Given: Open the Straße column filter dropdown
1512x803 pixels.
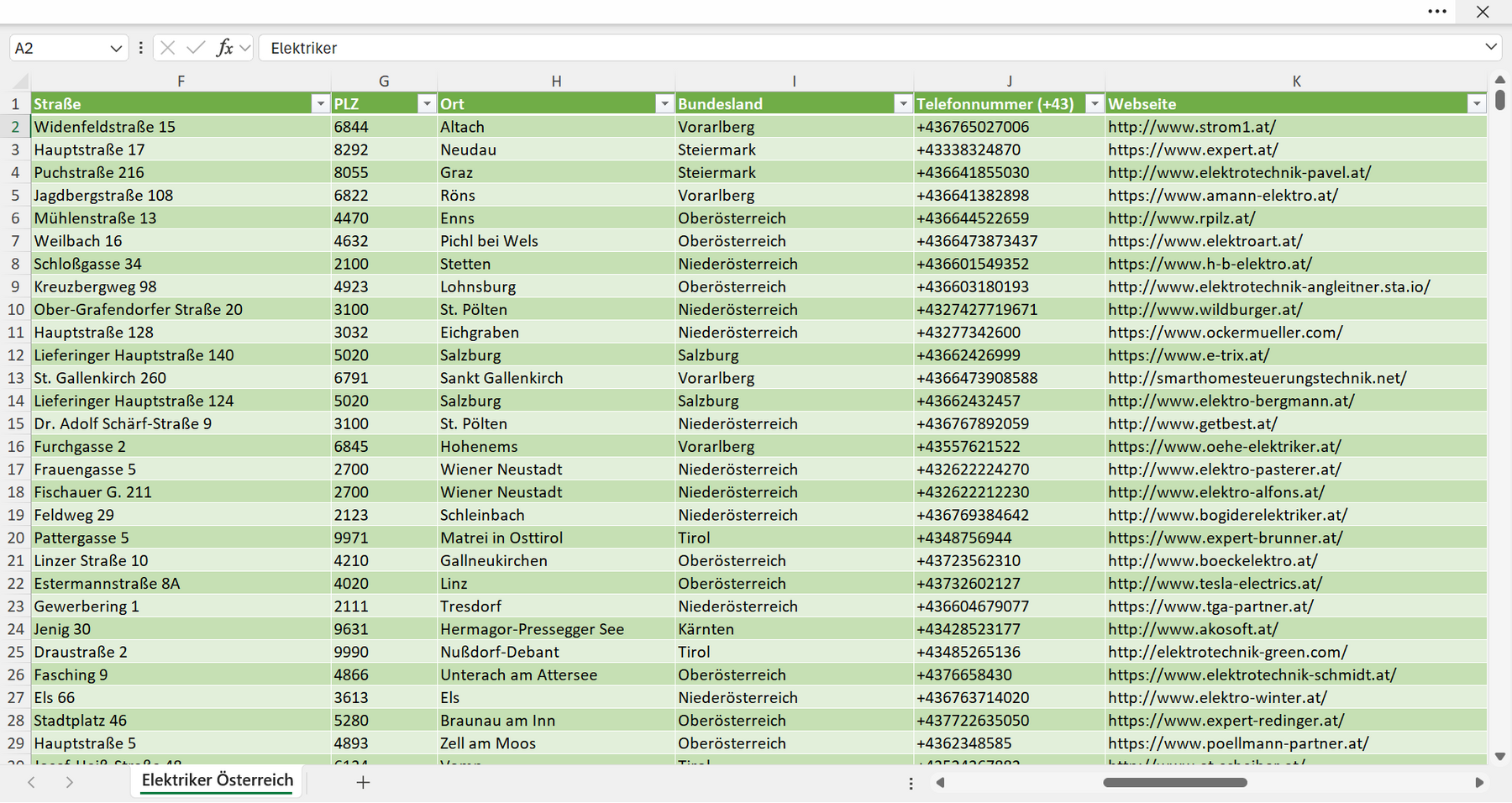Looking at the screenshot, I should (320, 103).
